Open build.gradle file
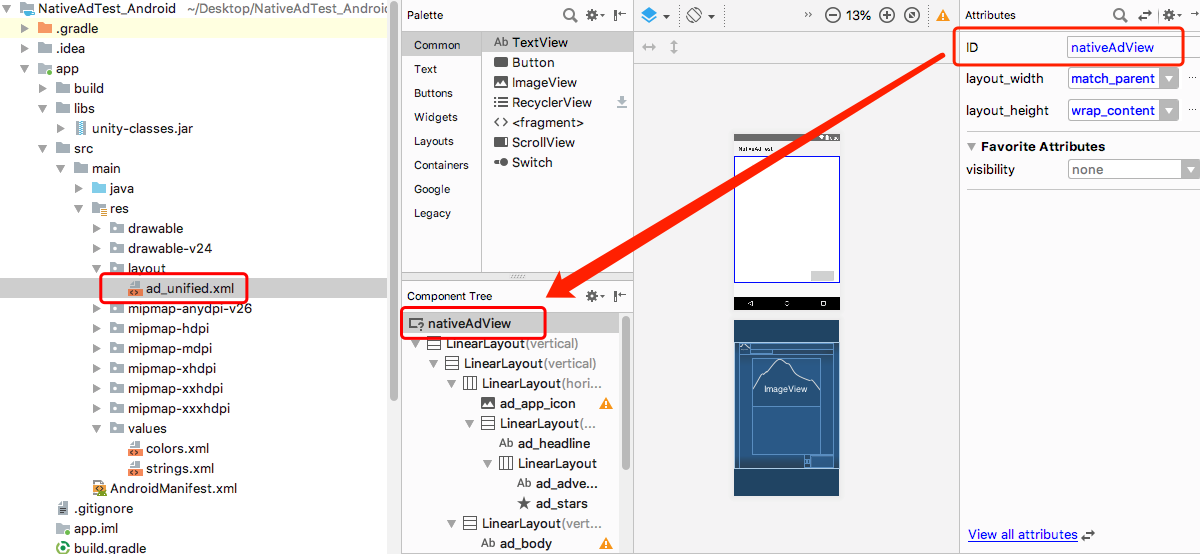This screenshot has height=554, width=1200. pyautogui.click(x=110, y=548)
